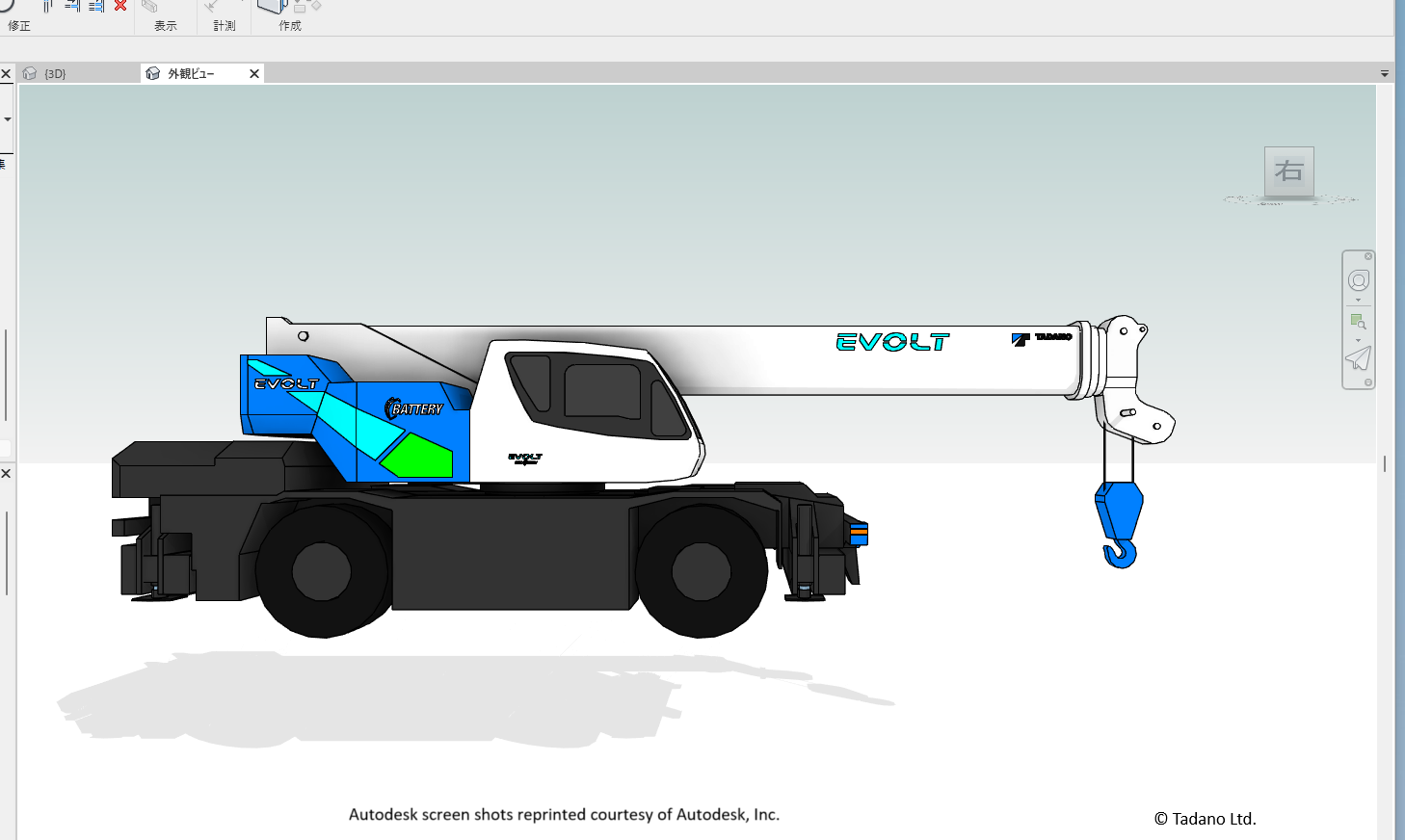The height and width of the screenshot is (840, 1405).
Task: Click the red X delete icon
Action: pos(120,6)
